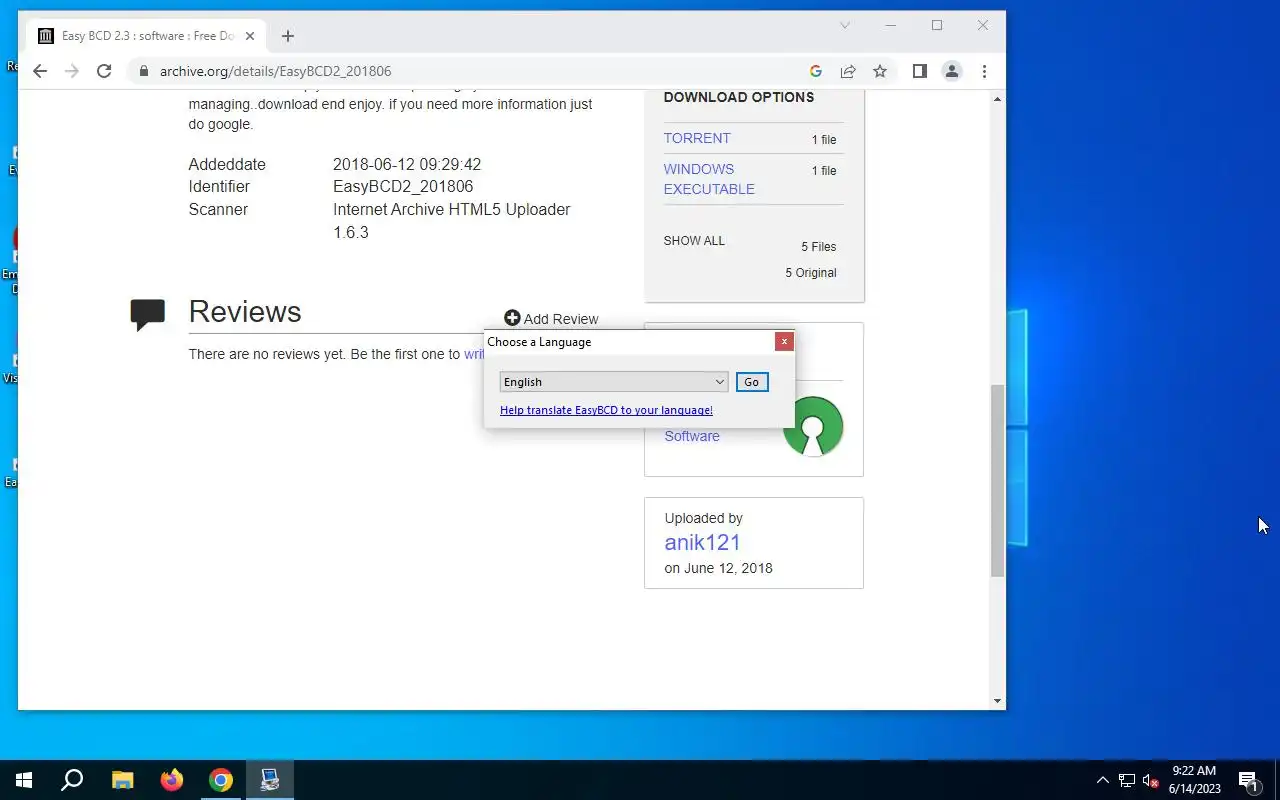Reload the archive.org page
This screenshot has height=800, width=1280.
coord(104,71)
